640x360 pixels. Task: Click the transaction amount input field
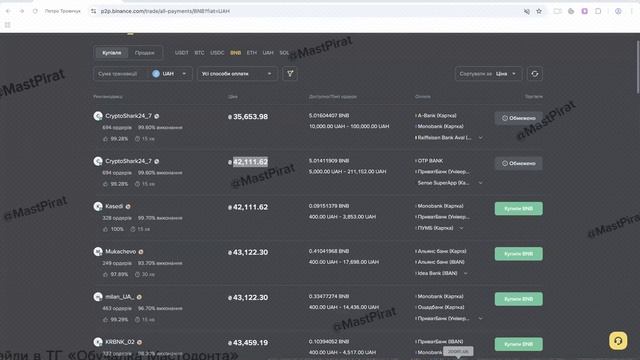tap(120, 74)
